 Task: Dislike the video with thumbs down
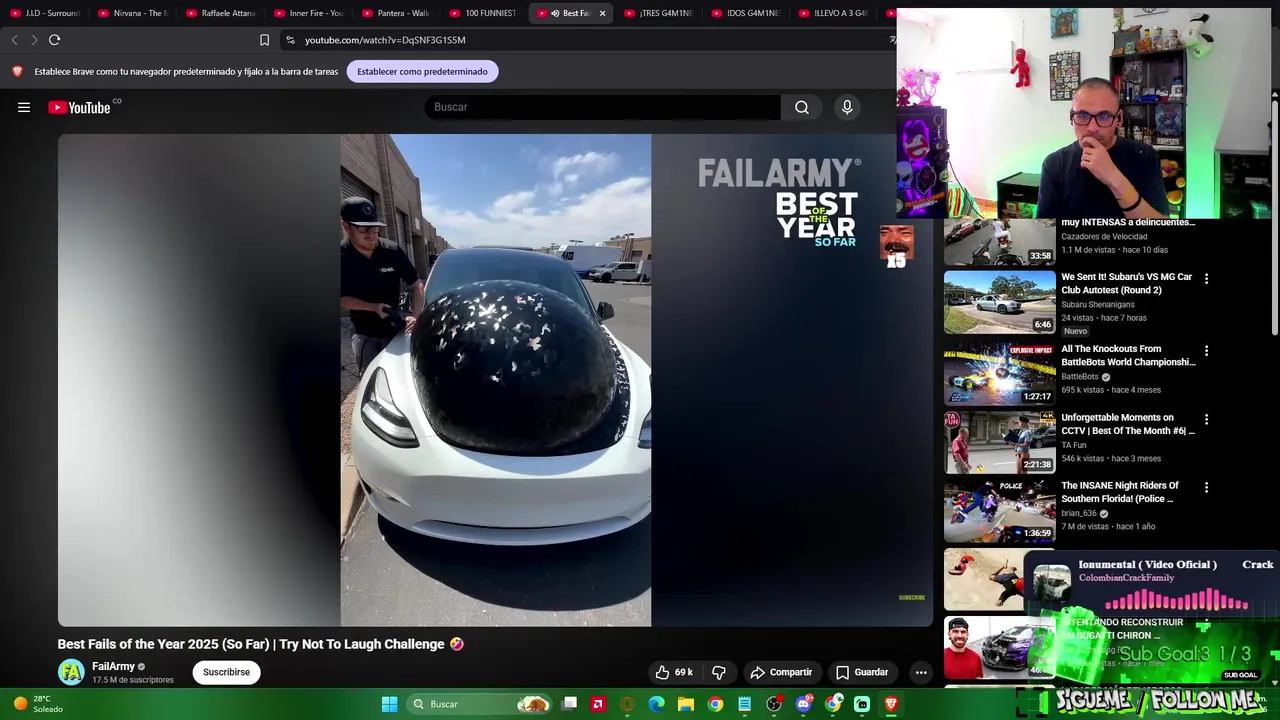pyautogui.click(x=718, y=672)
